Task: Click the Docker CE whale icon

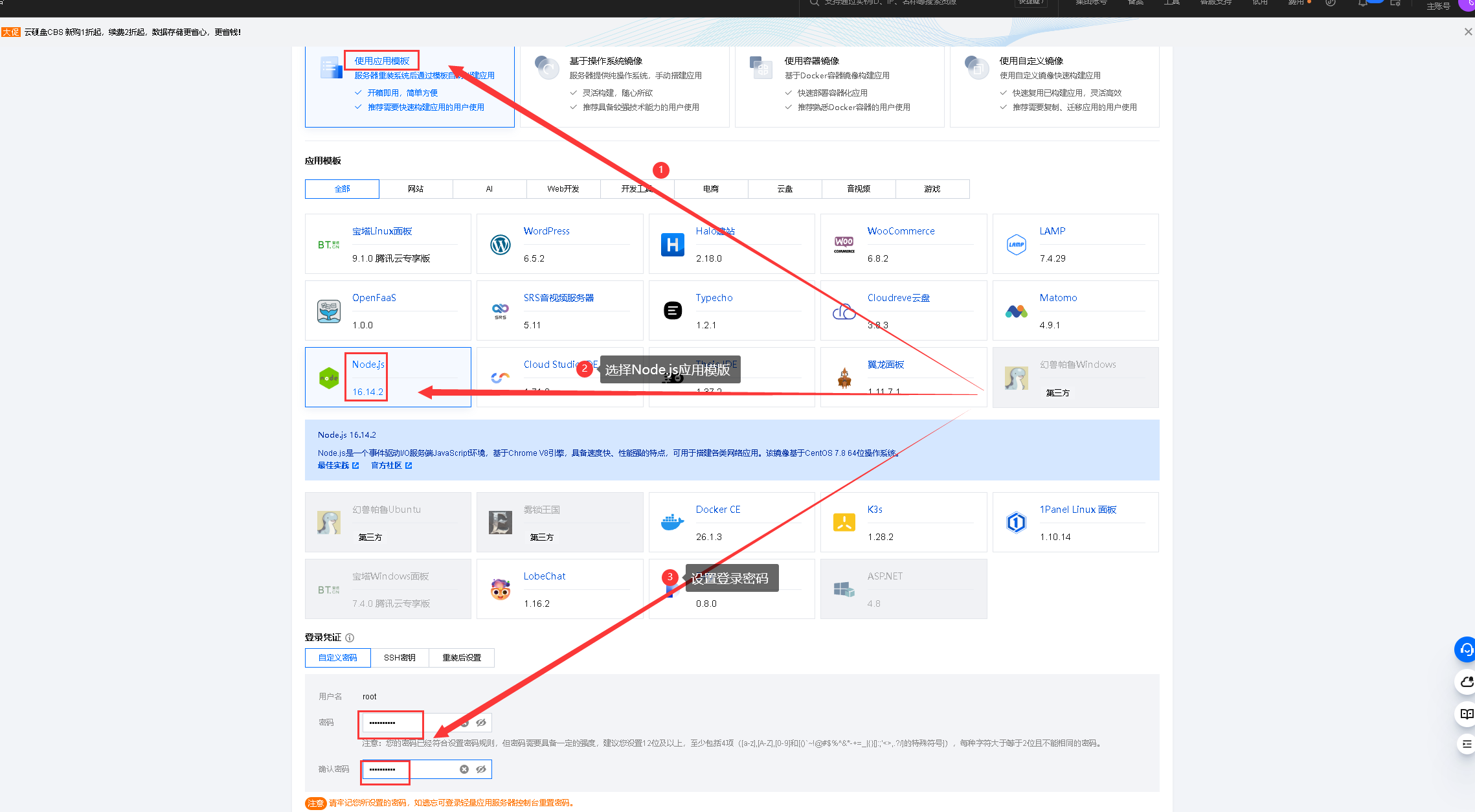Action: [x=672, y=523]
